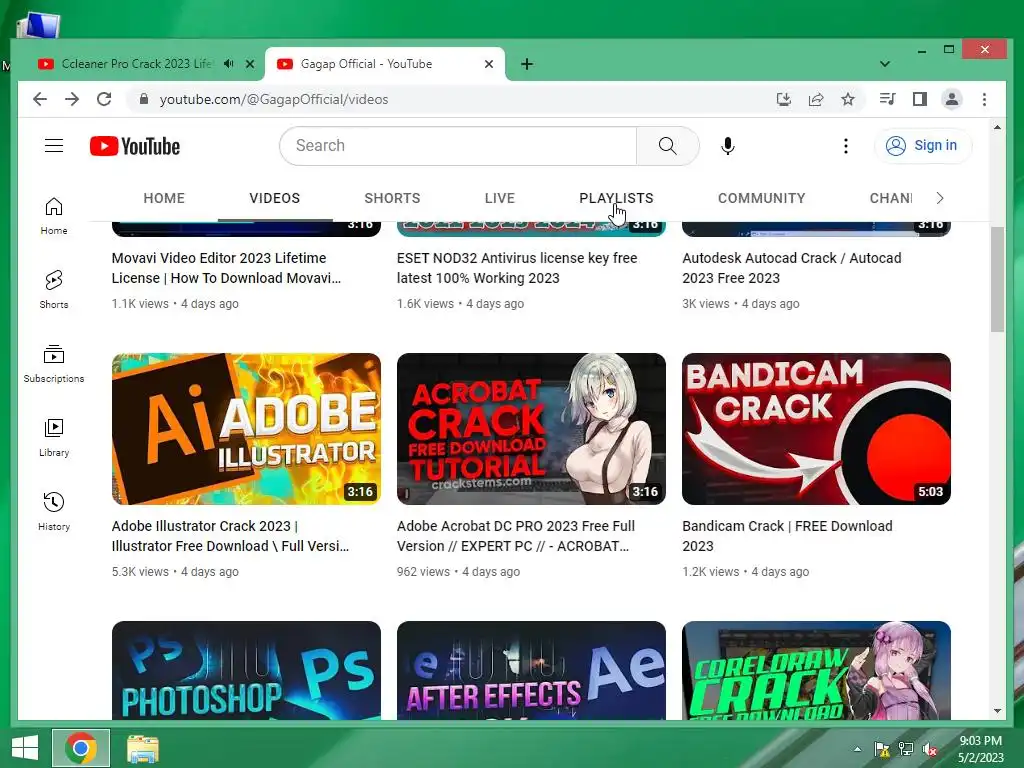Reload the page with the refresh icon

pos(104,99)
